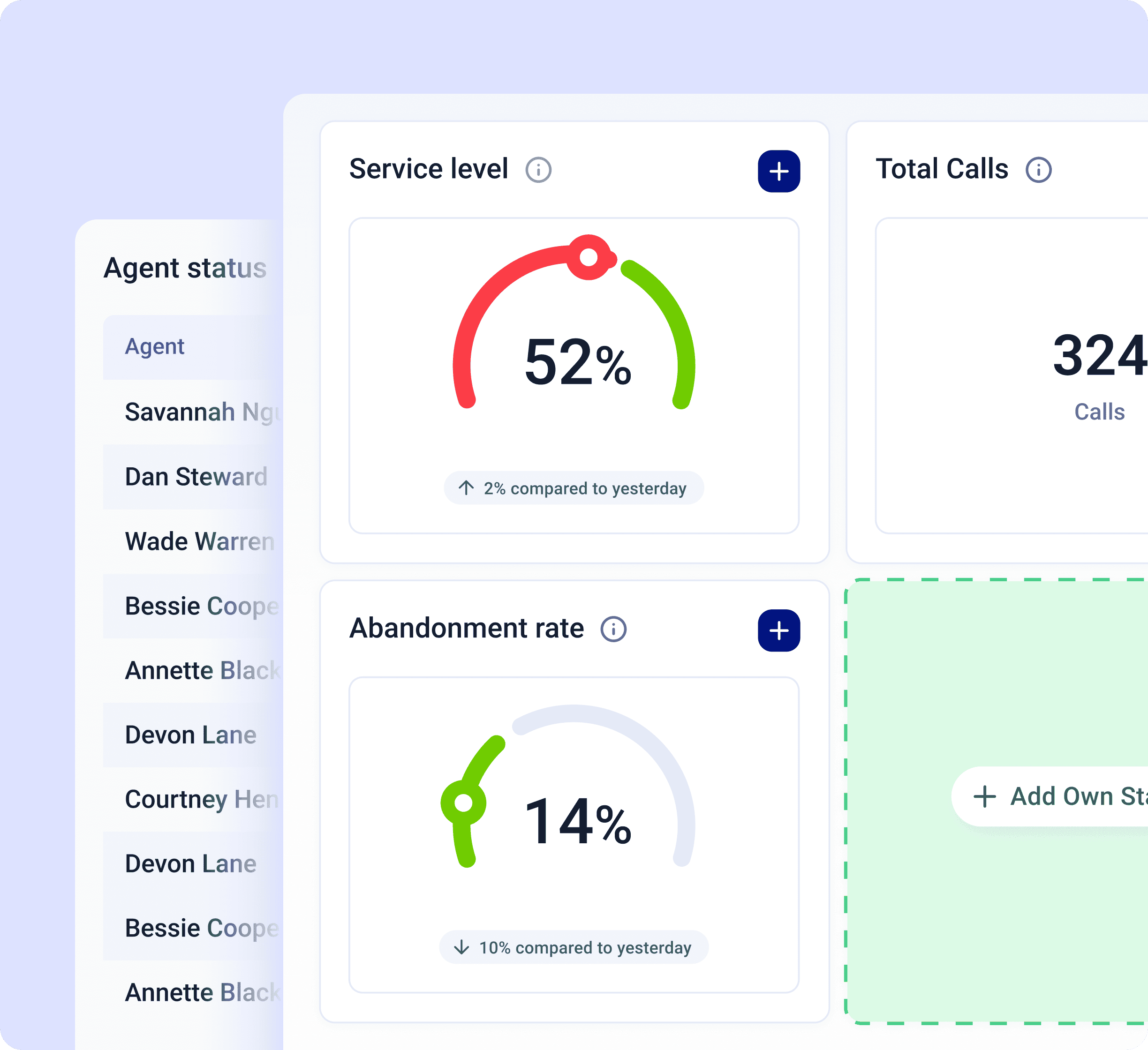Select the Courtney Henry agent row
This screenshot has height=1050, width=1148.
click(201, 800)
